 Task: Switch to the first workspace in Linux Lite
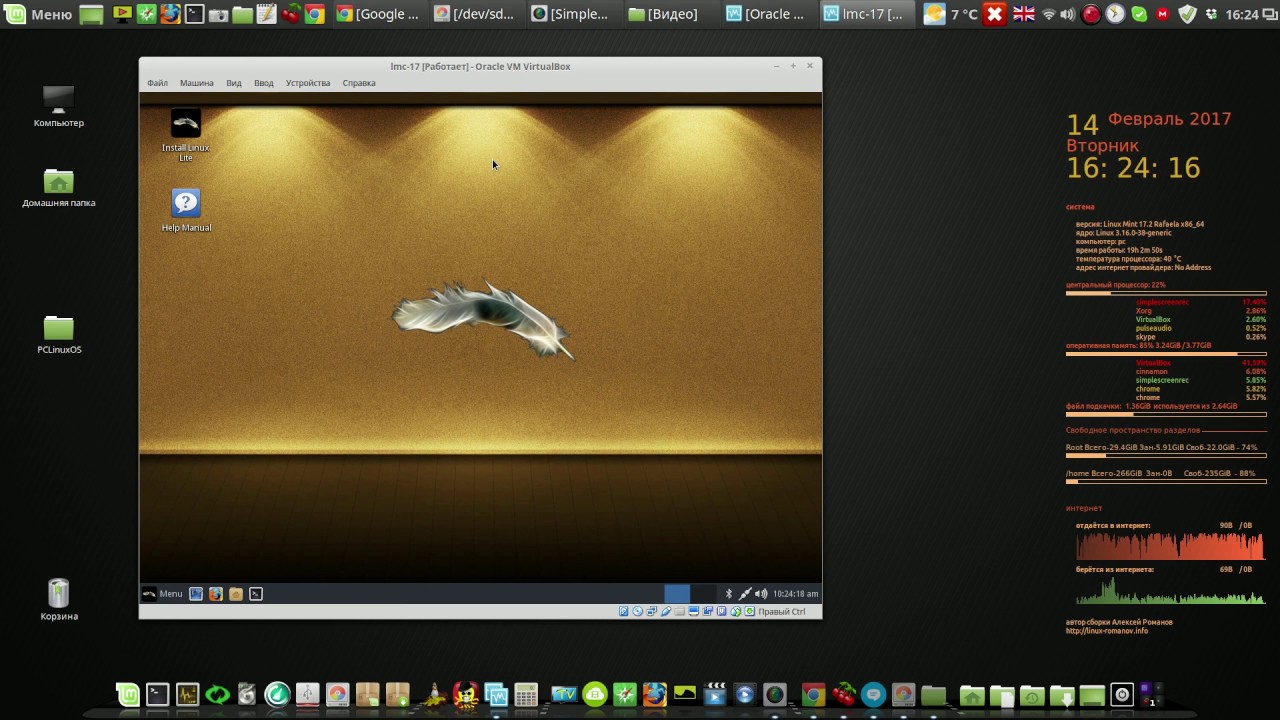tap(677, 594)
